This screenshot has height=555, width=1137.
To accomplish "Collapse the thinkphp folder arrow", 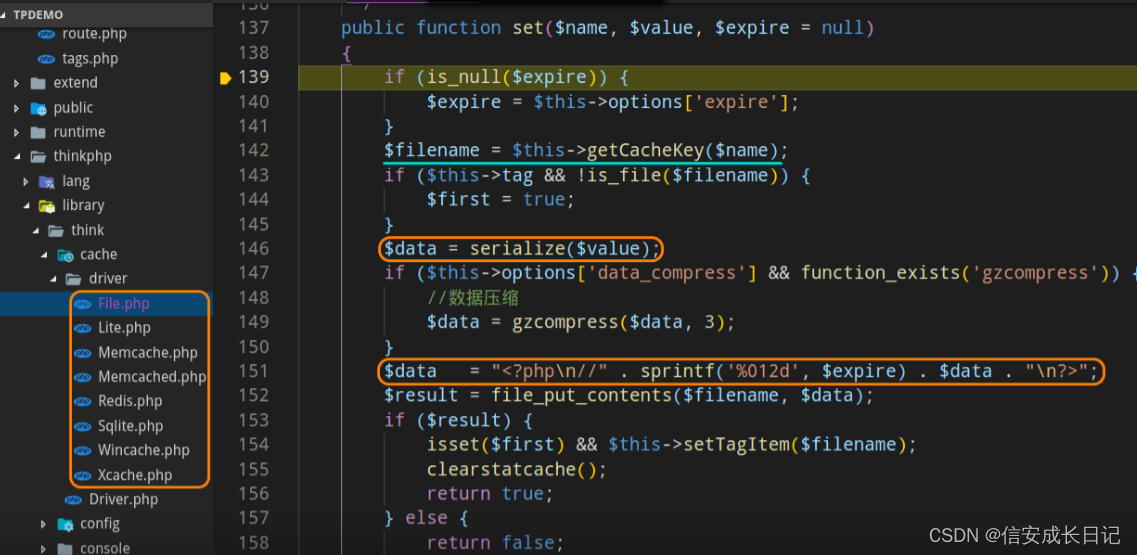I will click(17, 156).
